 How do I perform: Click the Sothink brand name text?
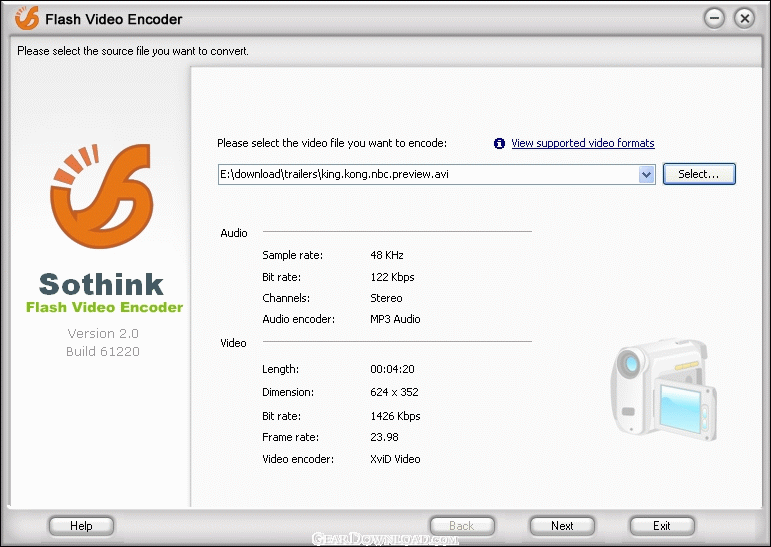pos(101,284)
